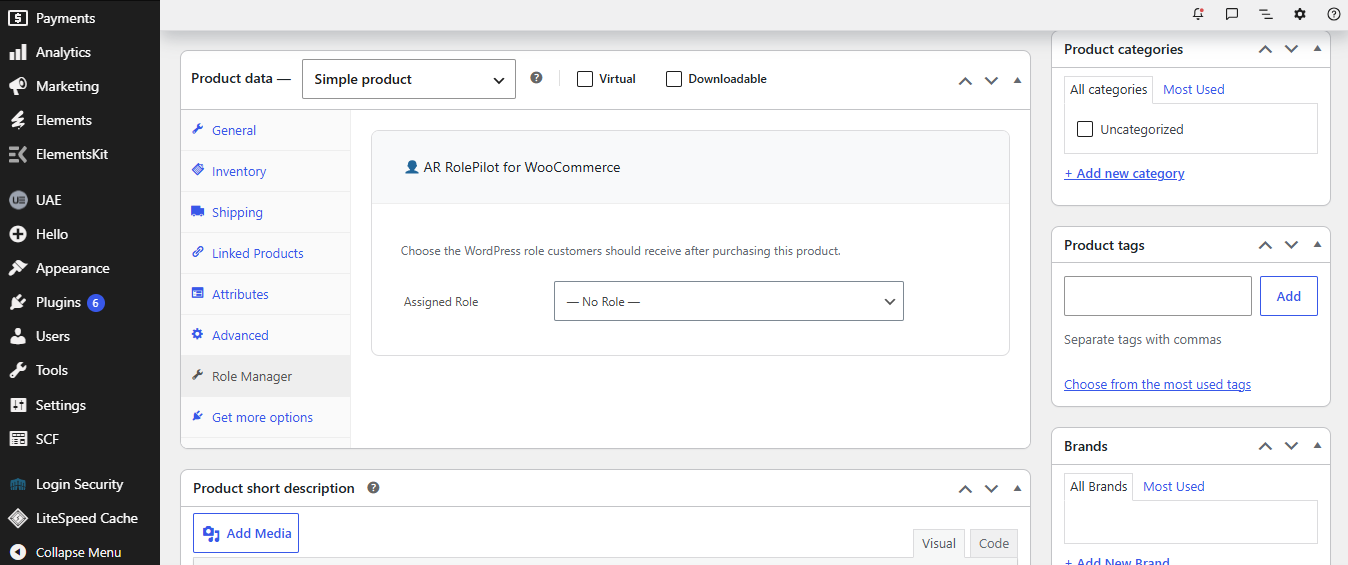
Task: Open the Simple product type dropdown
Action: 409,79
